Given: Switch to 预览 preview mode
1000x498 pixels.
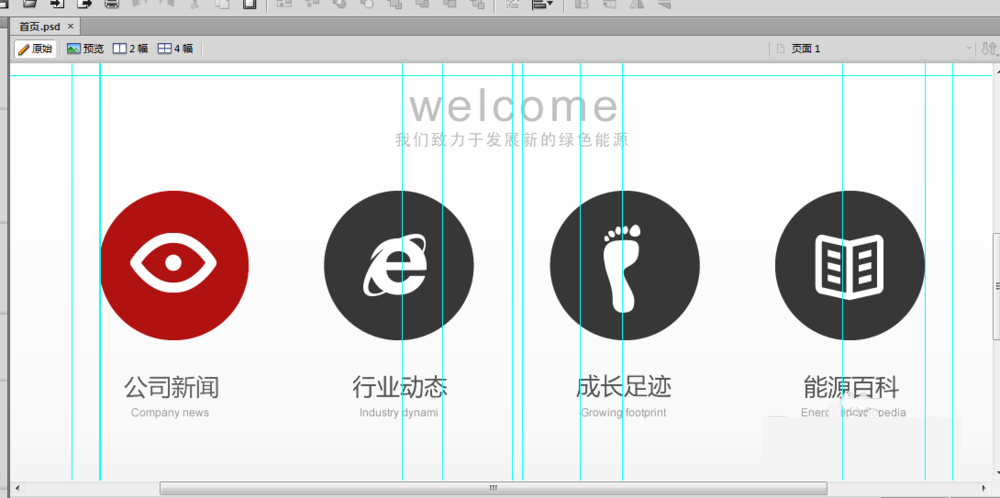Looking at the screenshot, I should pos(85,49).
